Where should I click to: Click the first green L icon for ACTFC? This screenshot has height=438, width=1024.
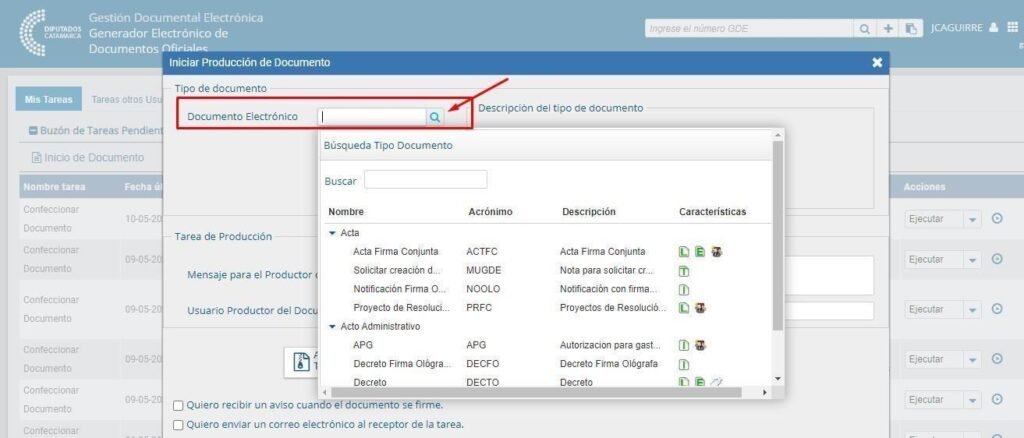click(684, 251)
